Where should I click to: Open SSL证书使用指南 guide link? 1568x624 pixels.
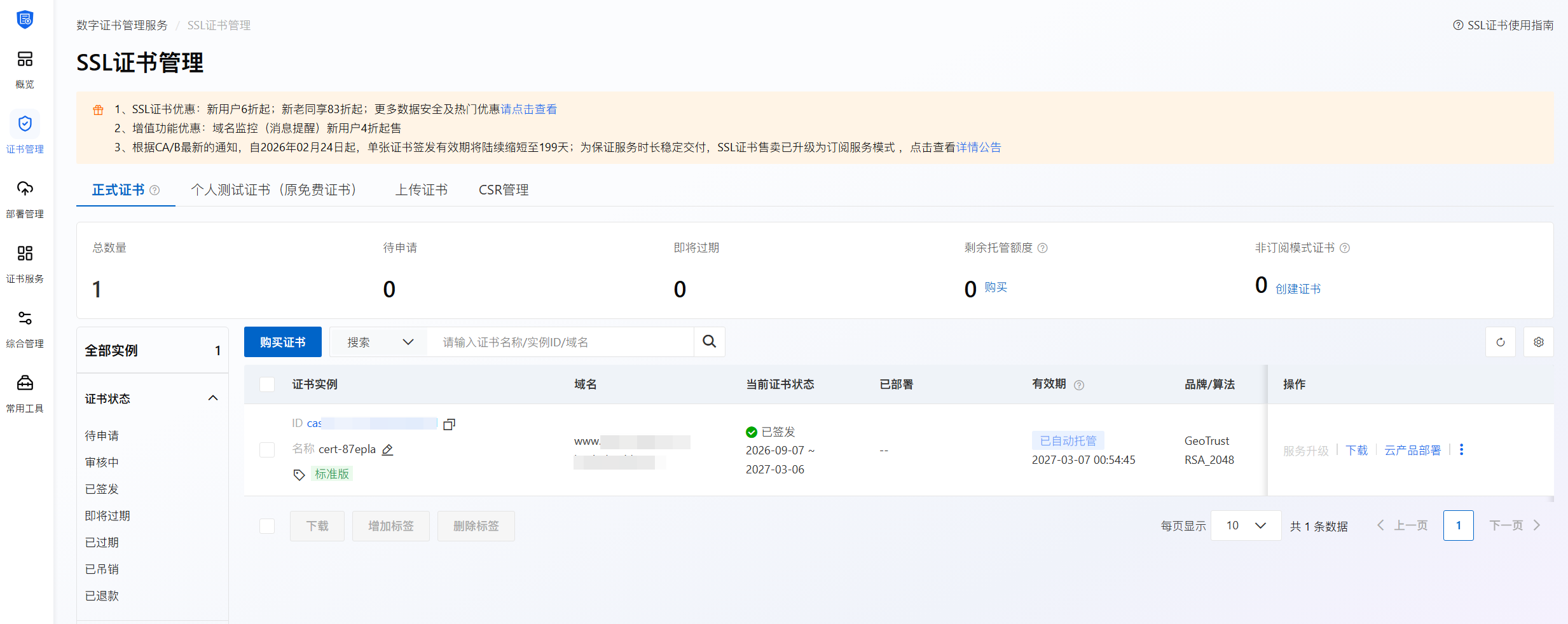click(1503, 25)
